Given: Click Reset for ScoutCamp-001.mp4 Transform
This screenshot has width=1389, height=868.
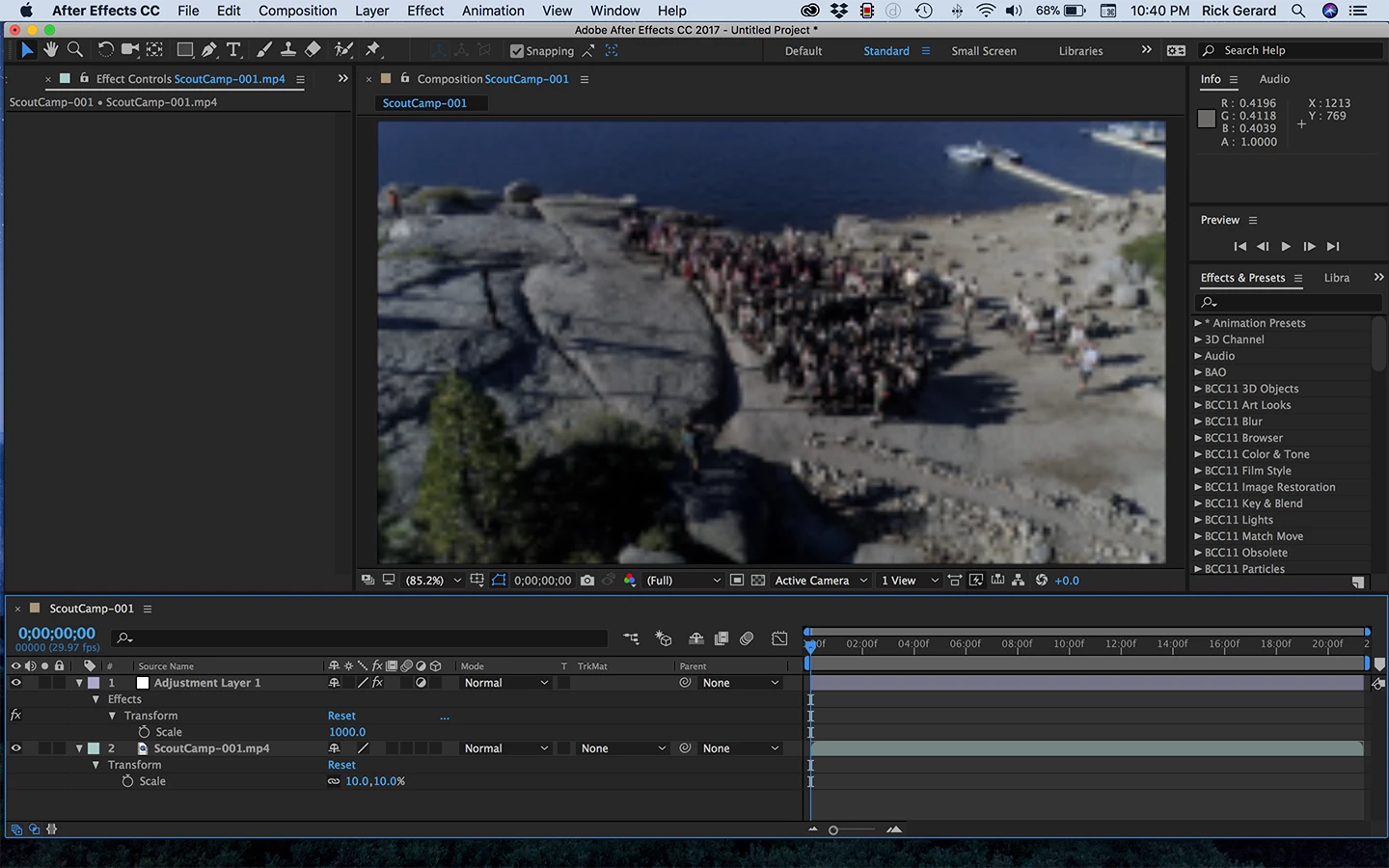Looking at the screenshot, I should tap(341, 765).
